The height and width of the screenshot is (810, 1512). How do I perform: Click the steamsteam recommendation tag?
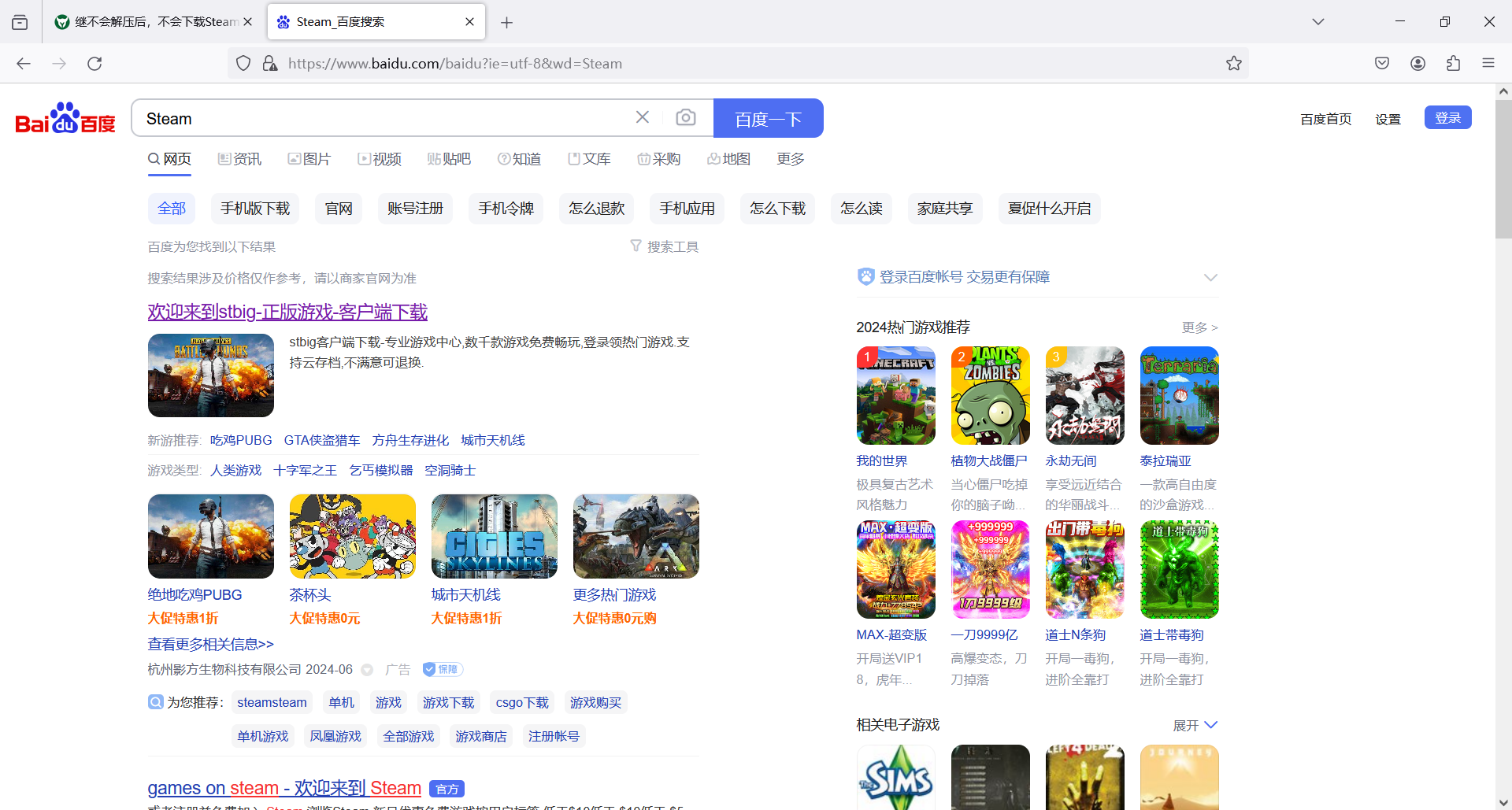(272, 702)
